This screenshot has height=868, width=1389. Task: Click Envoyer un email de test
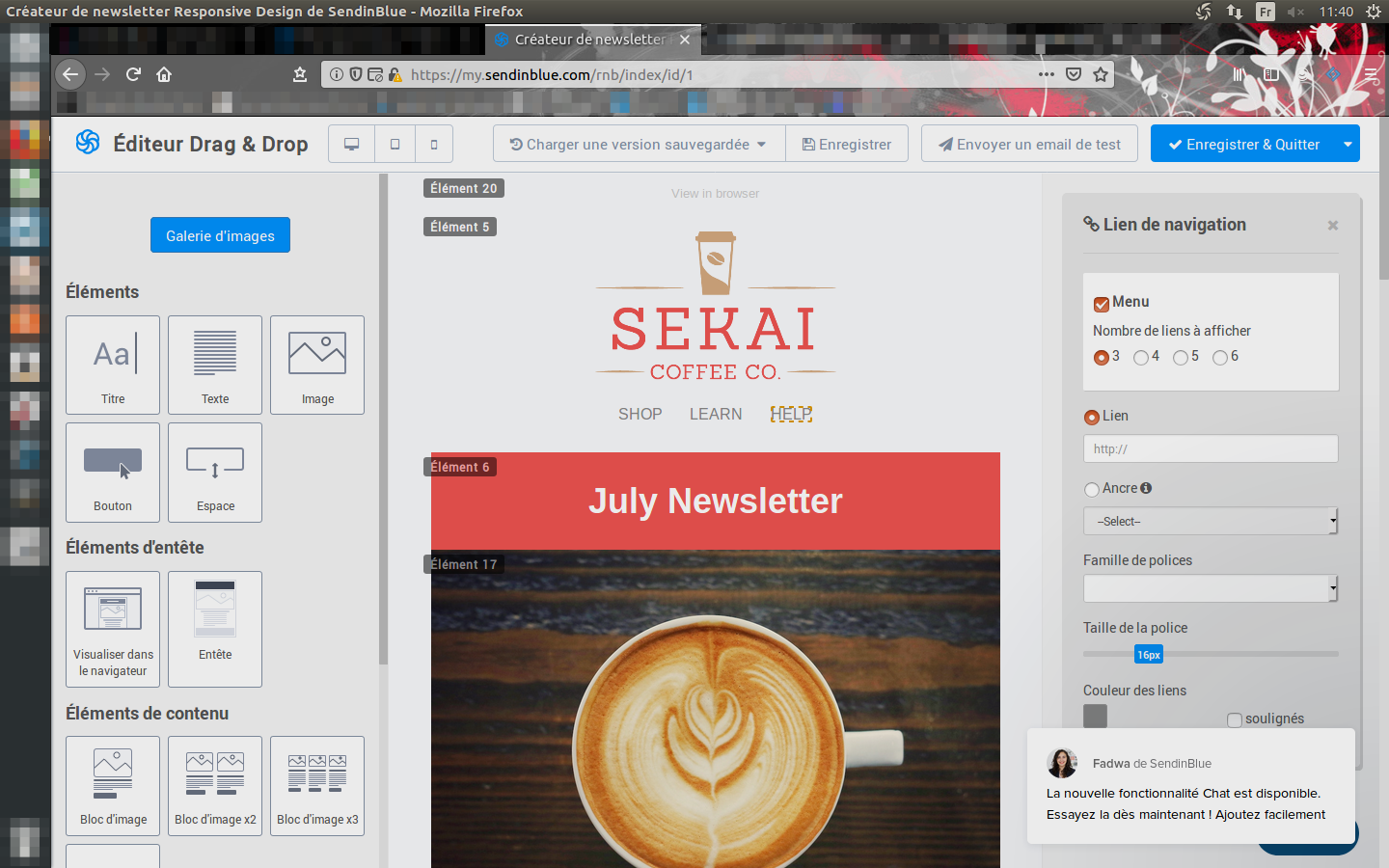point(1029,144)
